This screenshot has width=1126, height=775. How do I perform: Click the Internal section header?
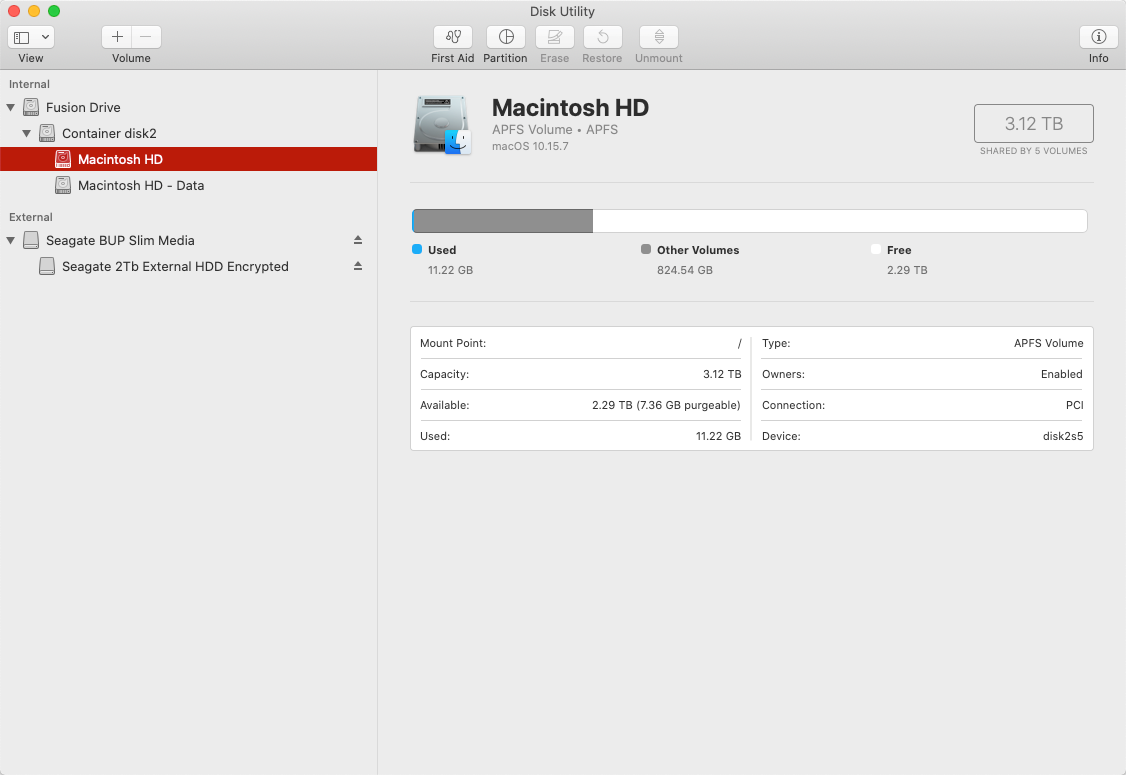pos(29,84)
